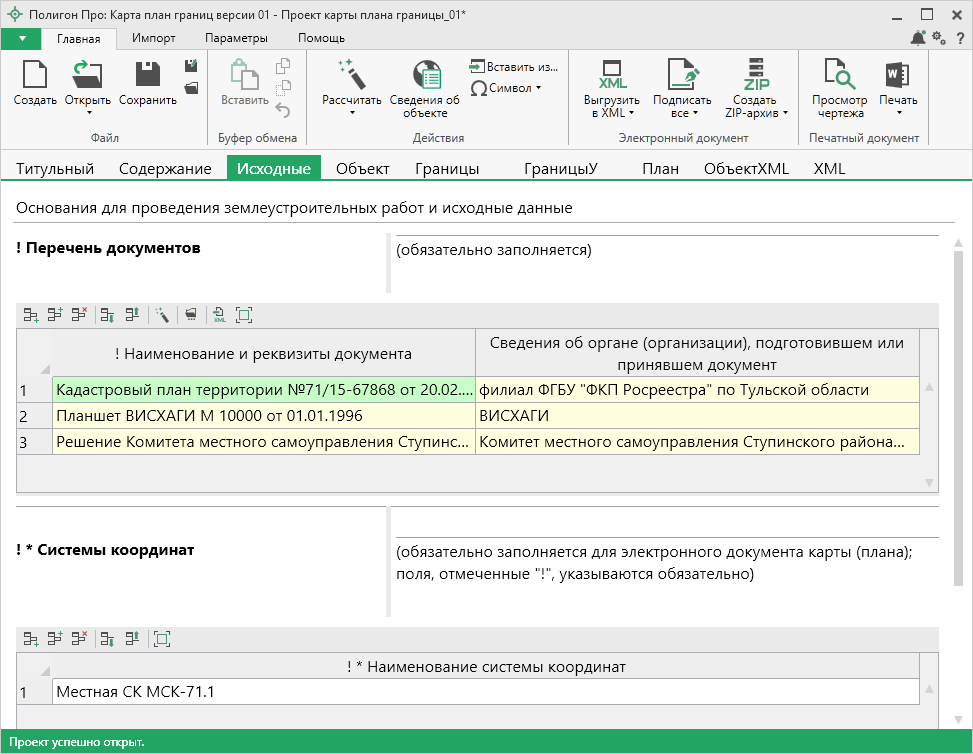Image resolution: width=973 pixels, height=754 pixels.
Task: Switch to the Границы tab
Action: [447, 168]
